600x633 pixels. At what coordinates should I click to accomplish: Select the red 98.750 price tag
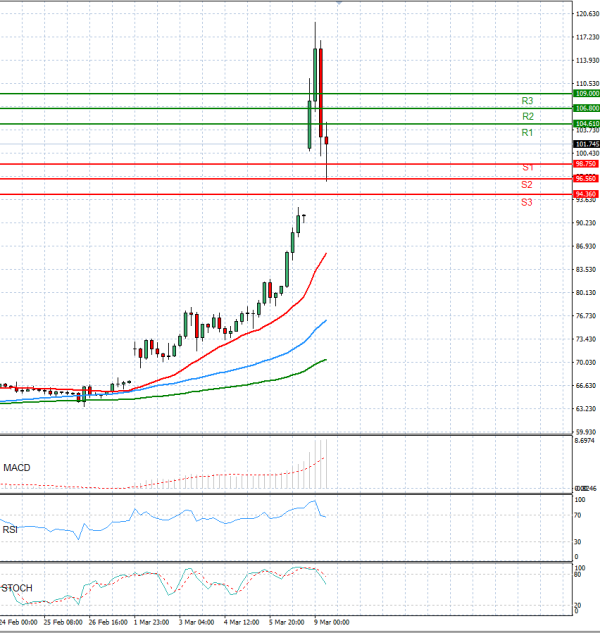(x=586, y=164)
